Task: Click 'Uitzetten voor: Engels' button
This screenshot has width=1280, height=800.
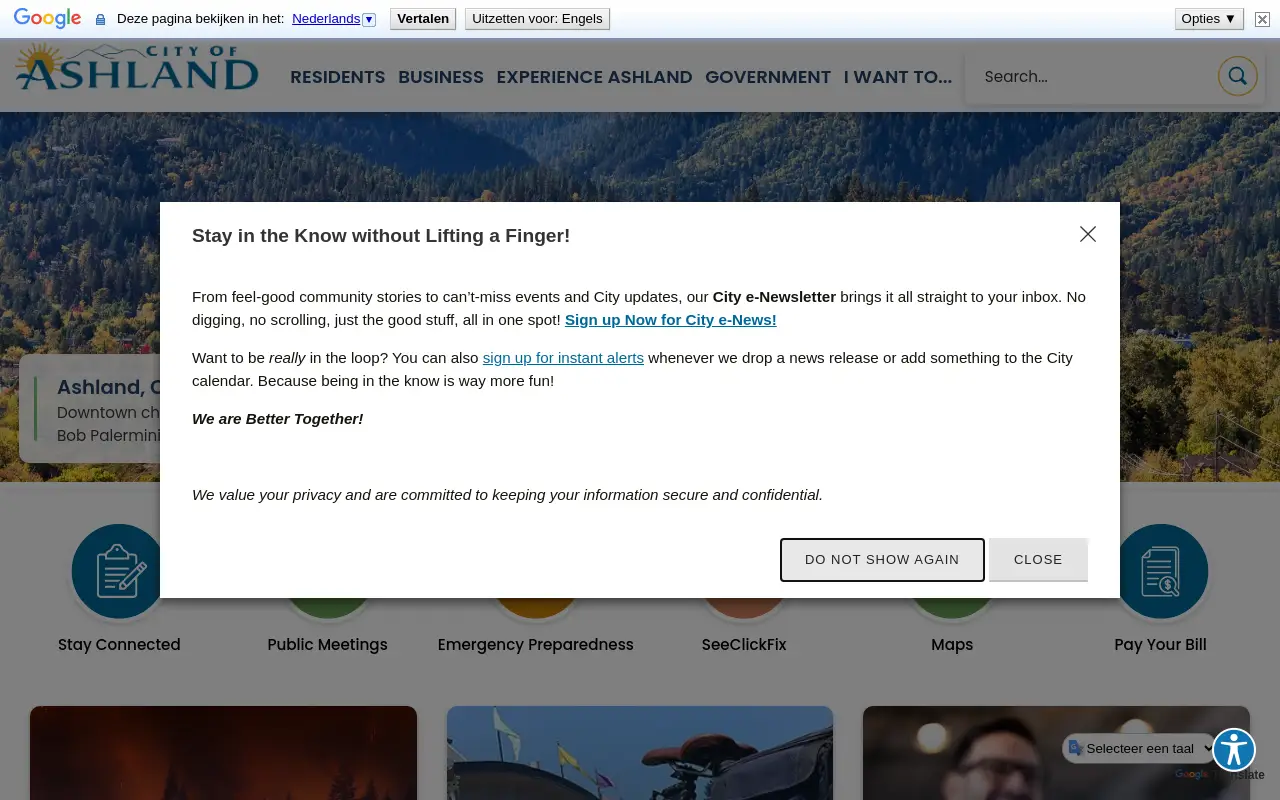Action: tap(537, 19)
